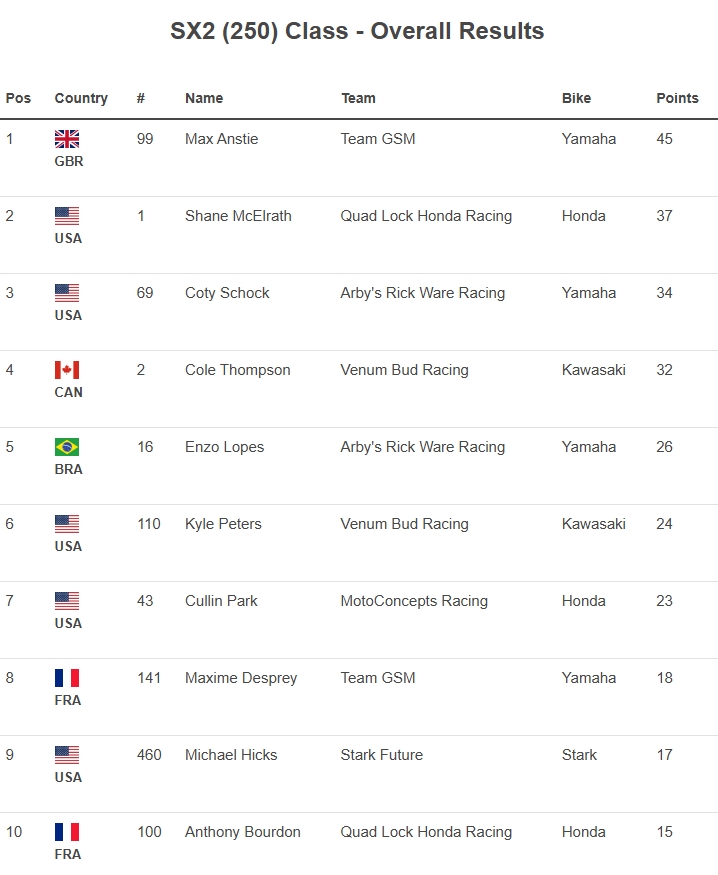Click the Brazilian flag beside Enzo Lopes
718x875 pixels.
(x=67, y=447)
